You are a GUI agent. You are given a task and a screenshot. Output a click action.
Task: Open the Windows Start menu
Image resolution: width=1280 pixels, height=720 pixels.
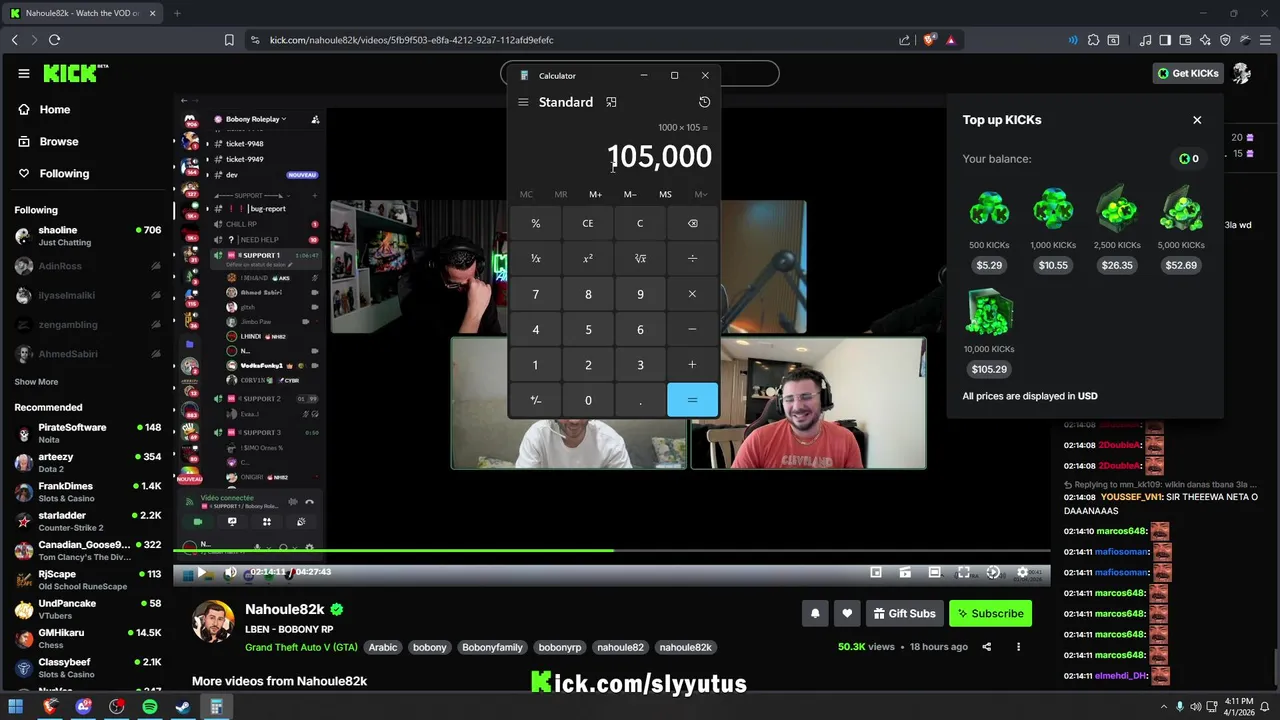(x=15, y=707)
